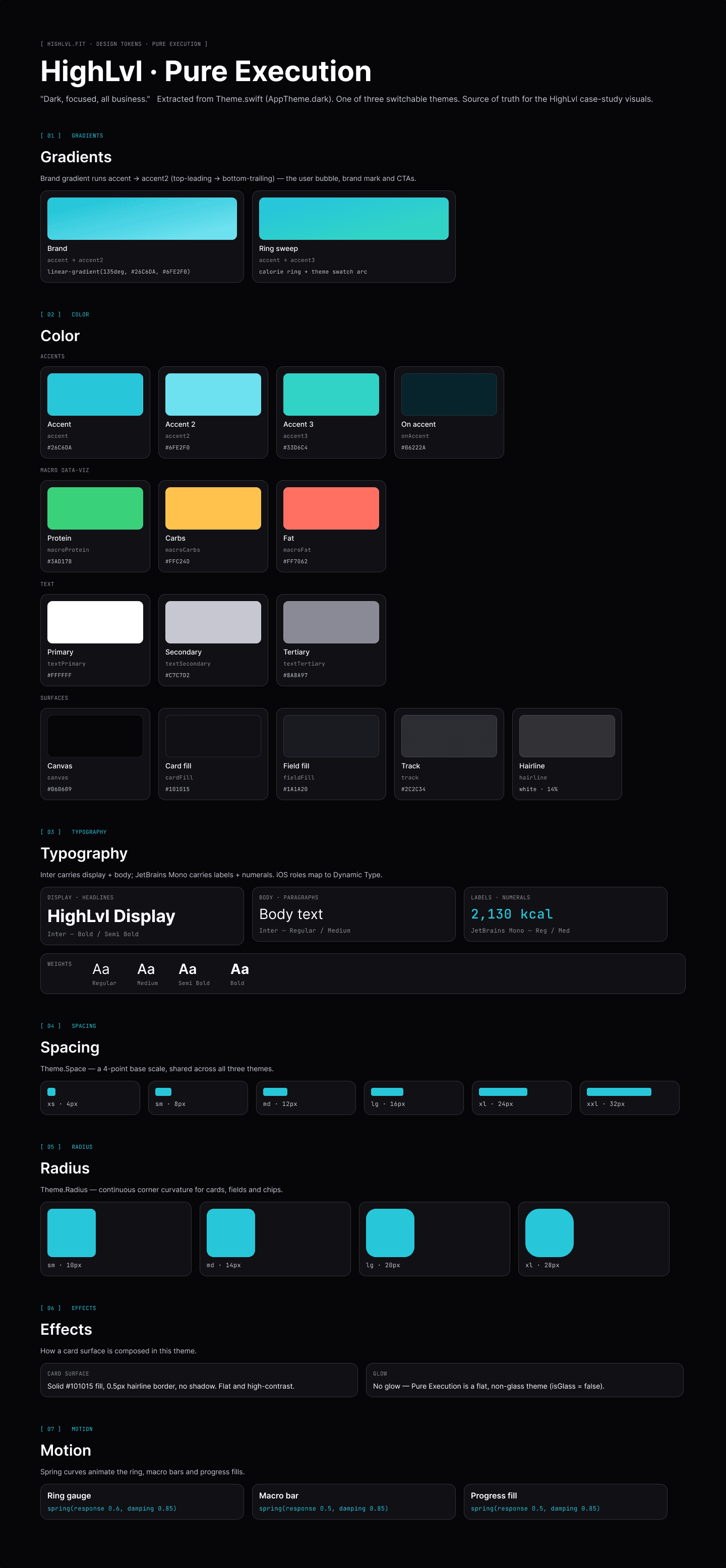The height and width of the screenshot is (1568, 726).
Task: Click hex value #C7C7D2
Action: click(x=177, y=675)
